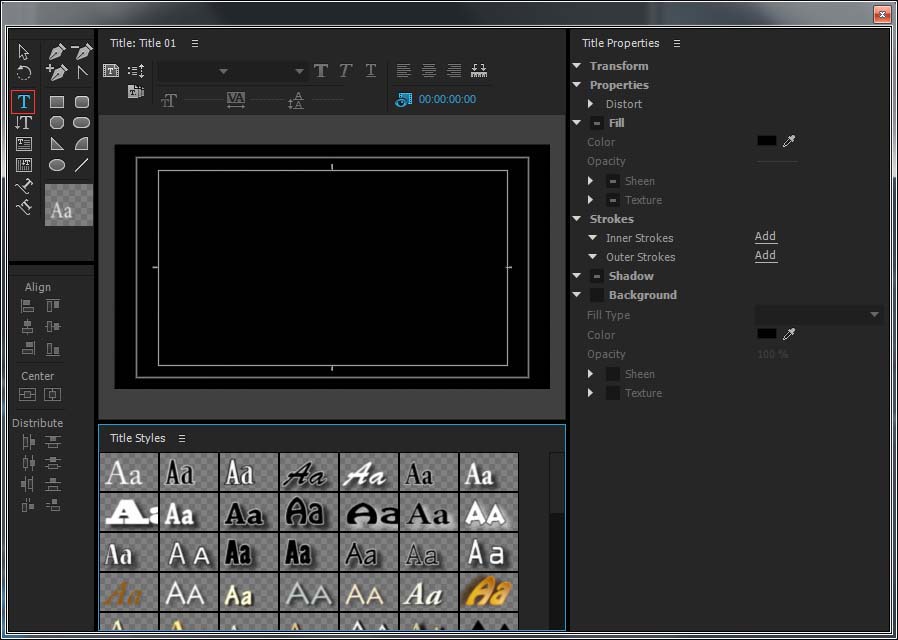Click the Fill color eyedropper
Image resolution: width=898 pixels, height=640 pixels.
[x=789, y=142]
